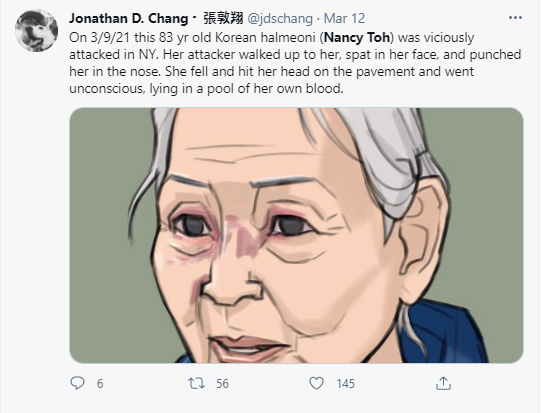Expand the illustrated portrait image
541x413 pixels.
296,235
